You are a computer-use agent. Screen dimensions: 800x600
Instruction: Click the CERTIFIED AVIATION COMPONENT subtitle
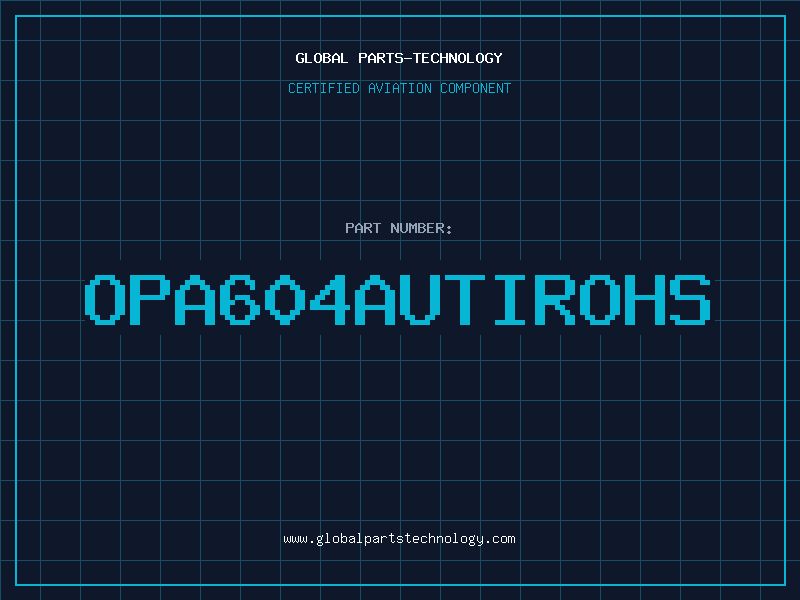(399, 88)
